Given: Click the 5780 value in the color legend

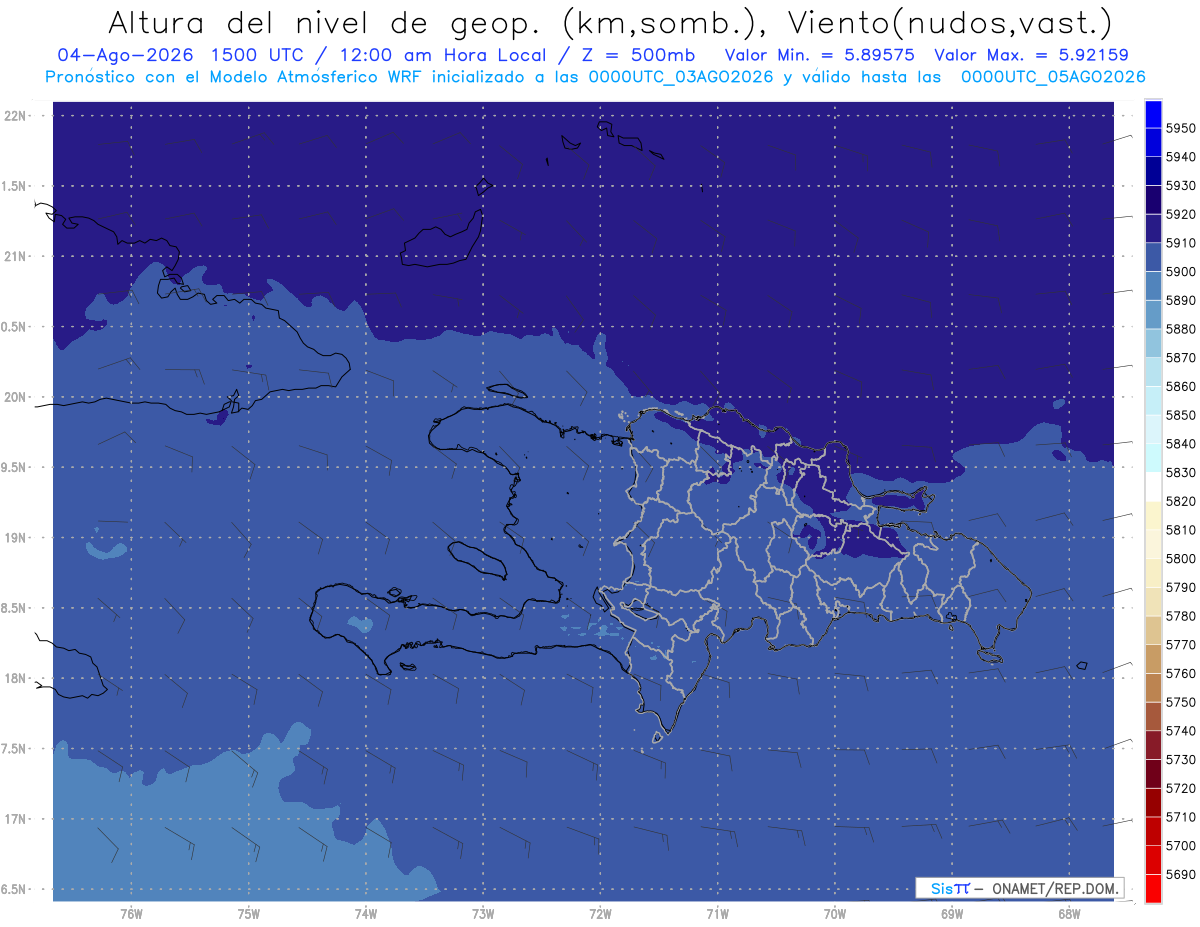Looking at the screenshot, I should [1181, 616].
